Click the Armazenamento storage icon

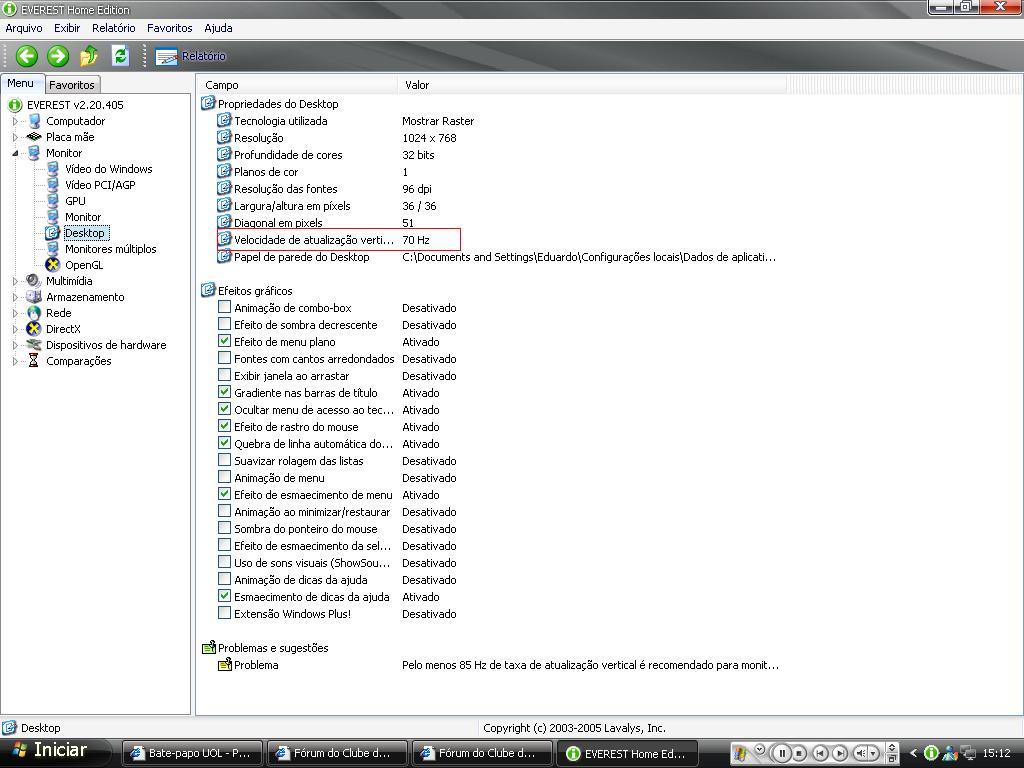tap(34, 297)
